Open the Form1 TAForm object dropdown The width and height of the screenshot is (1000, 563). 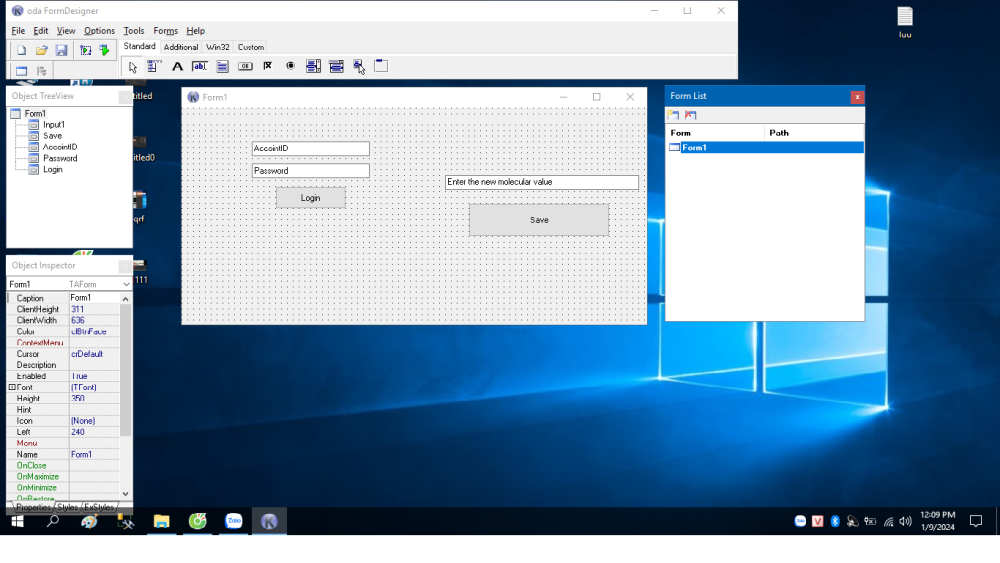[126, 284]
